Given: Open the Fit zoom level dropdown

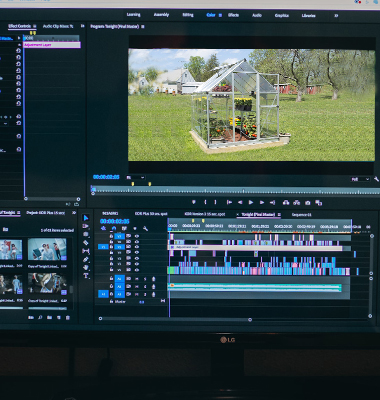Looking at the screenshot, I should (x=136, y=177).
